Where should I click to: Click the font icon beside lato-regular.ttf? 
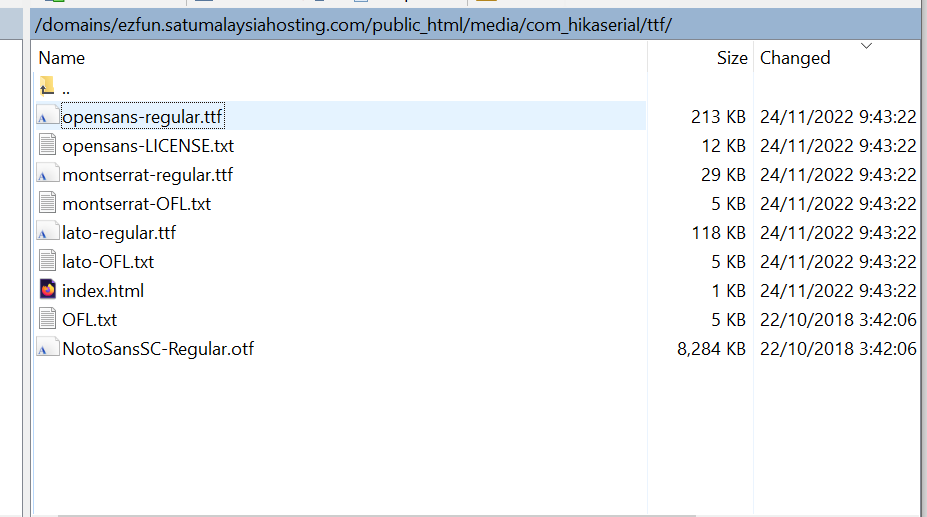tap(47, 233)
